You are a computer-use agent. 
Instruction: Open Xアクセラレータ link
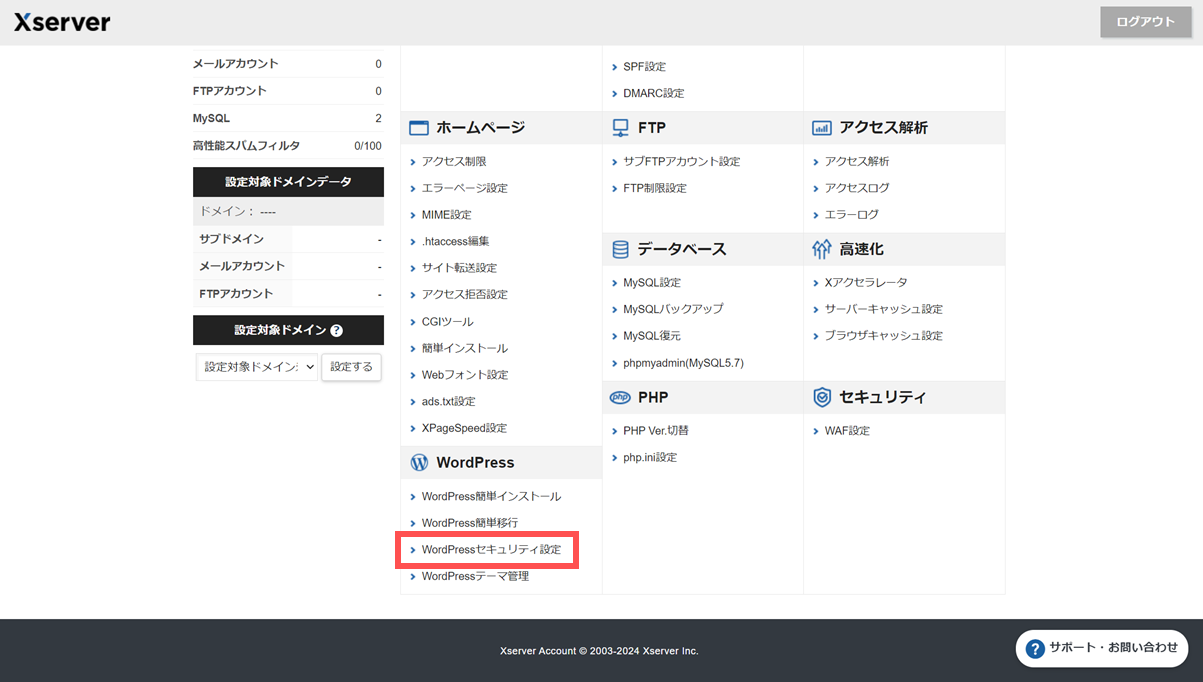866,283
